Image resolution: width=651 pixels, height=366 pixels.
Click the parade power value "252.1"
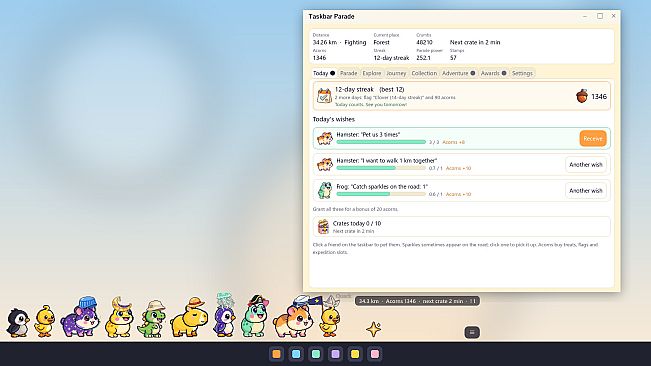click(423, 58)
